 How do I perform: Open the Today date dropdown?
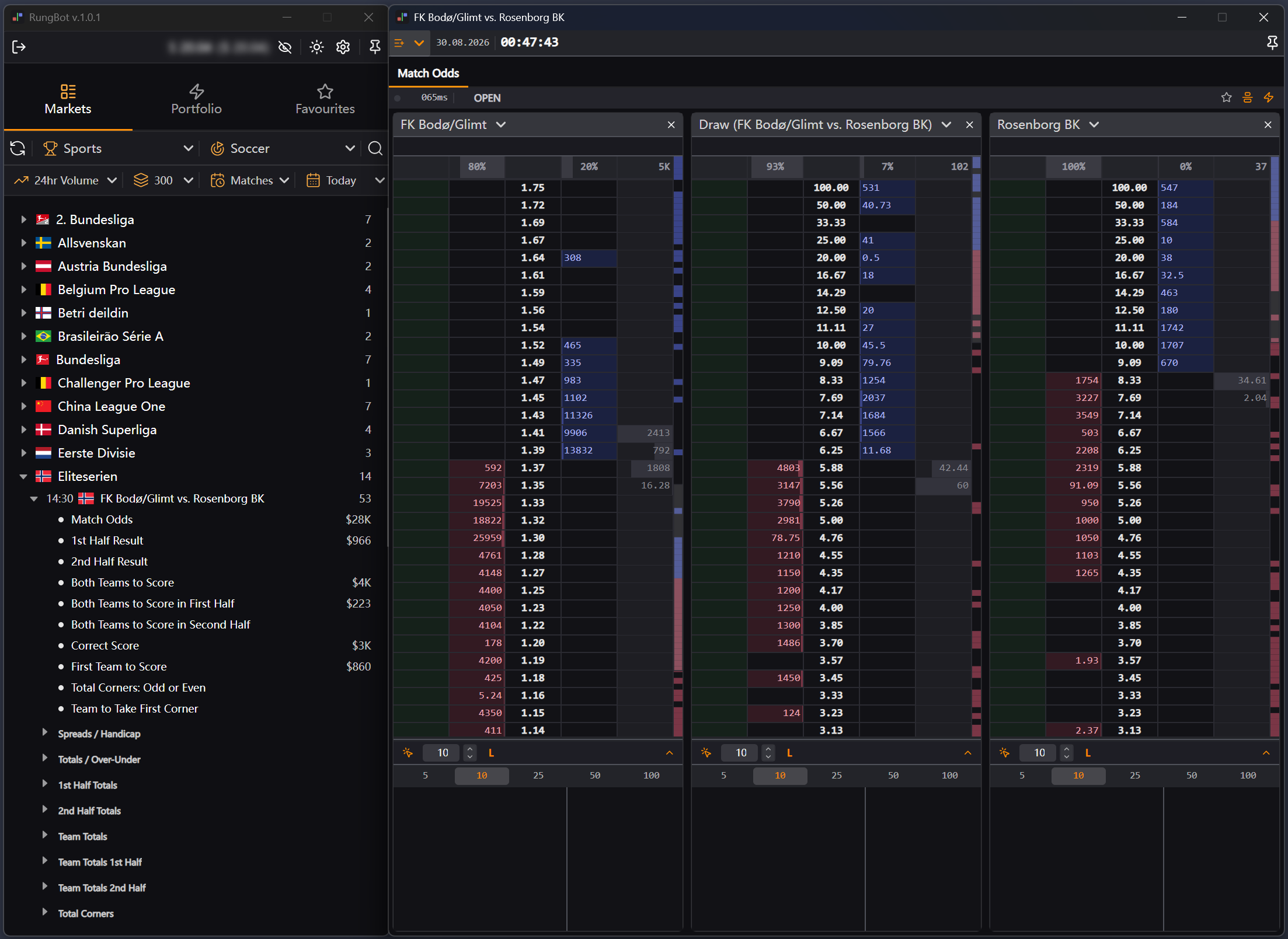pyautogui.click(x=345, y=180)
